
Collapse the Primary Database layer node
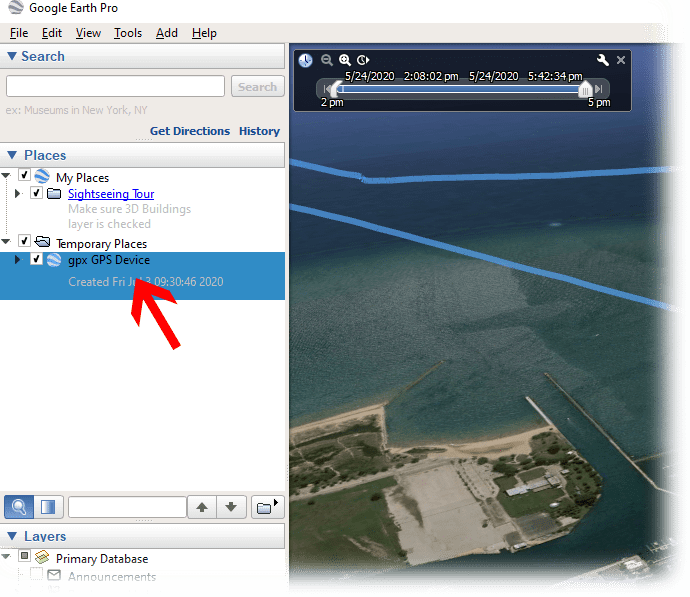[6, 557]
